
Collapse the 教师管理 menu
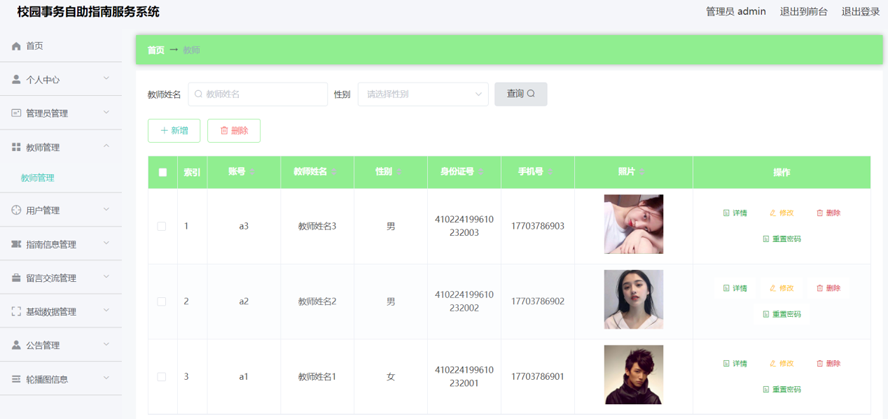tap(60, 147)
